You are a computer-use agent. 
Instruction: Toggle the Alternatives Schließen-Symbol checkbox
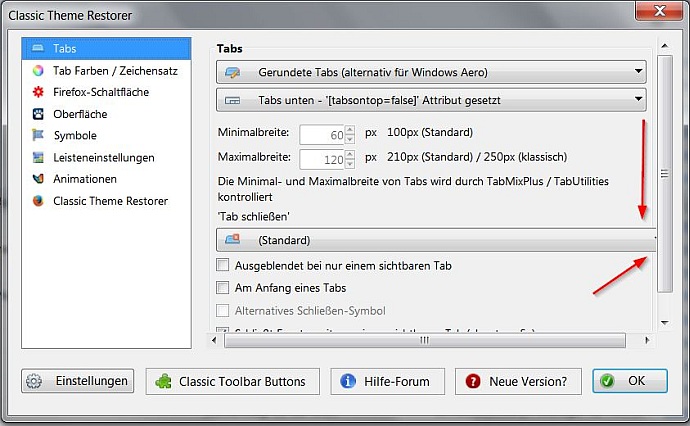click(223, 310)
